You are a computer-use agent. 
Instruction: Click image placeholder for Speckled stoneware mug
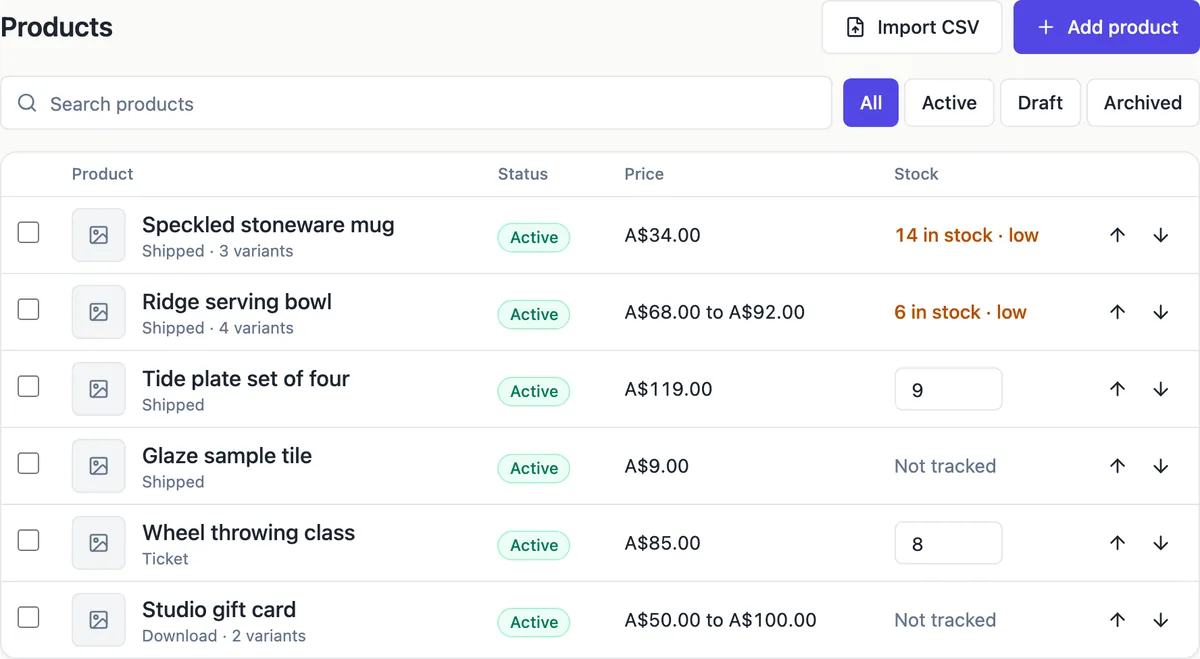99,235
